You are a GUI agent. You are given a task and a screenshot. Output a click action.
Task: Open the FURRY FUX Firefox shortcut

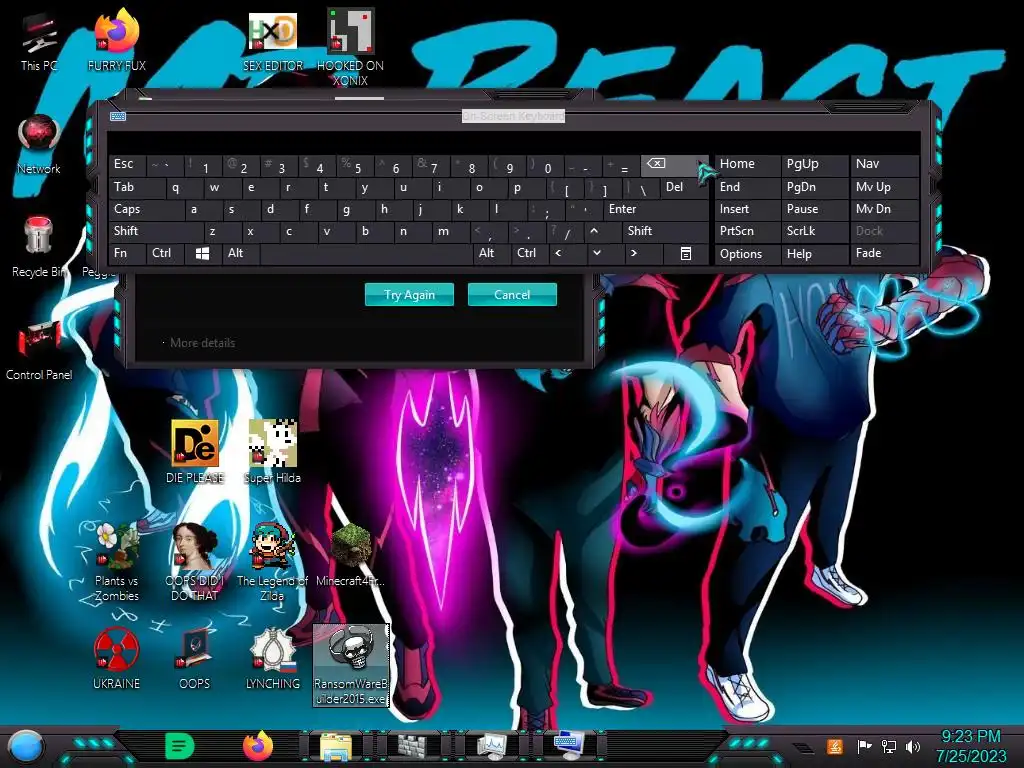pos(116,42)
